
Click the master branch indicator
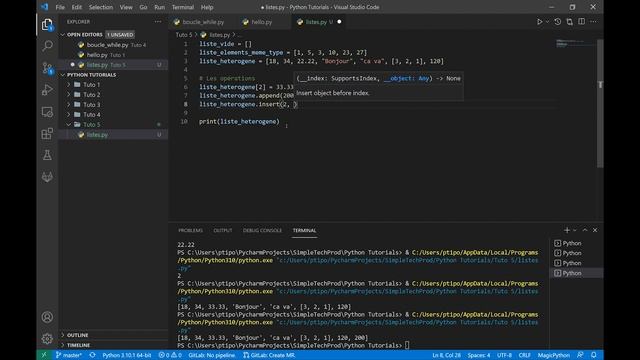[69, 355]
